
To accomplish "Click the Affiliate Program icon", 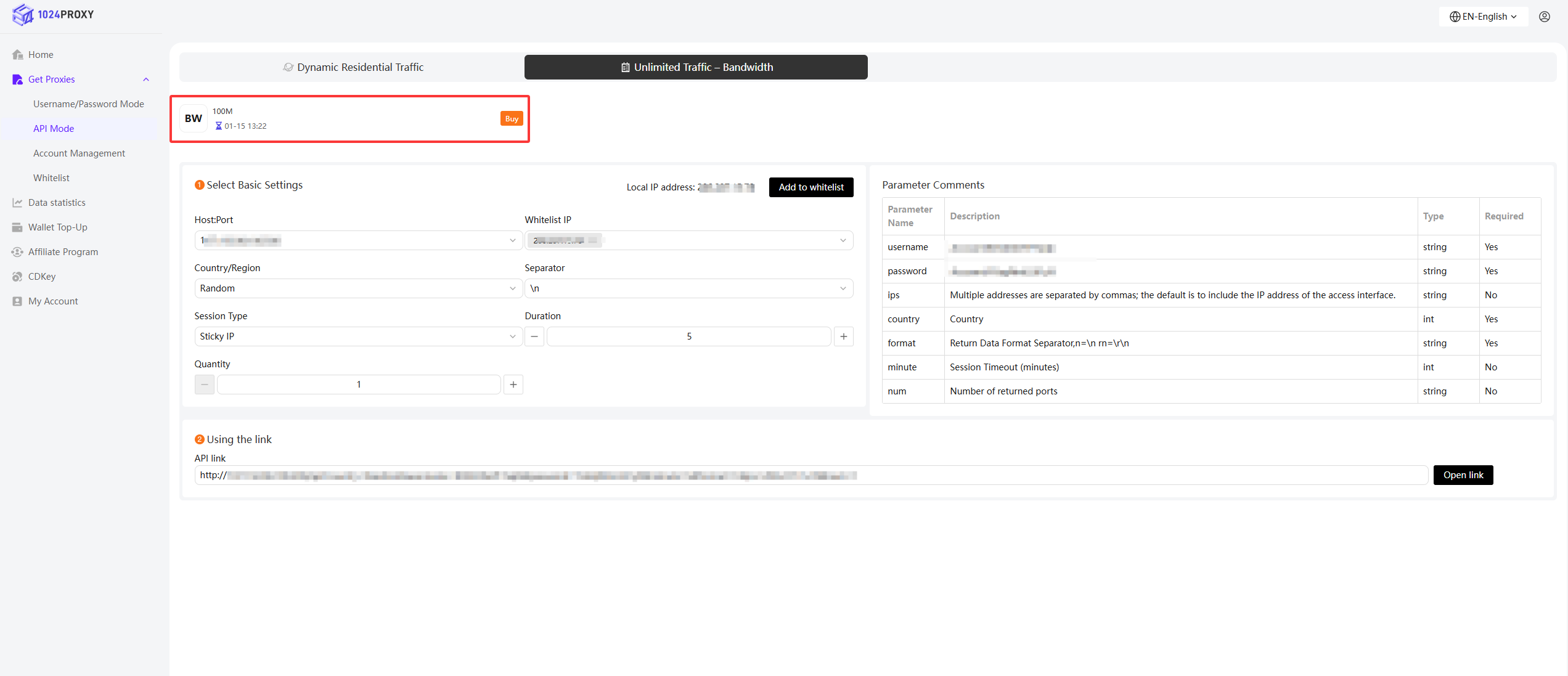I will (17, 252).
